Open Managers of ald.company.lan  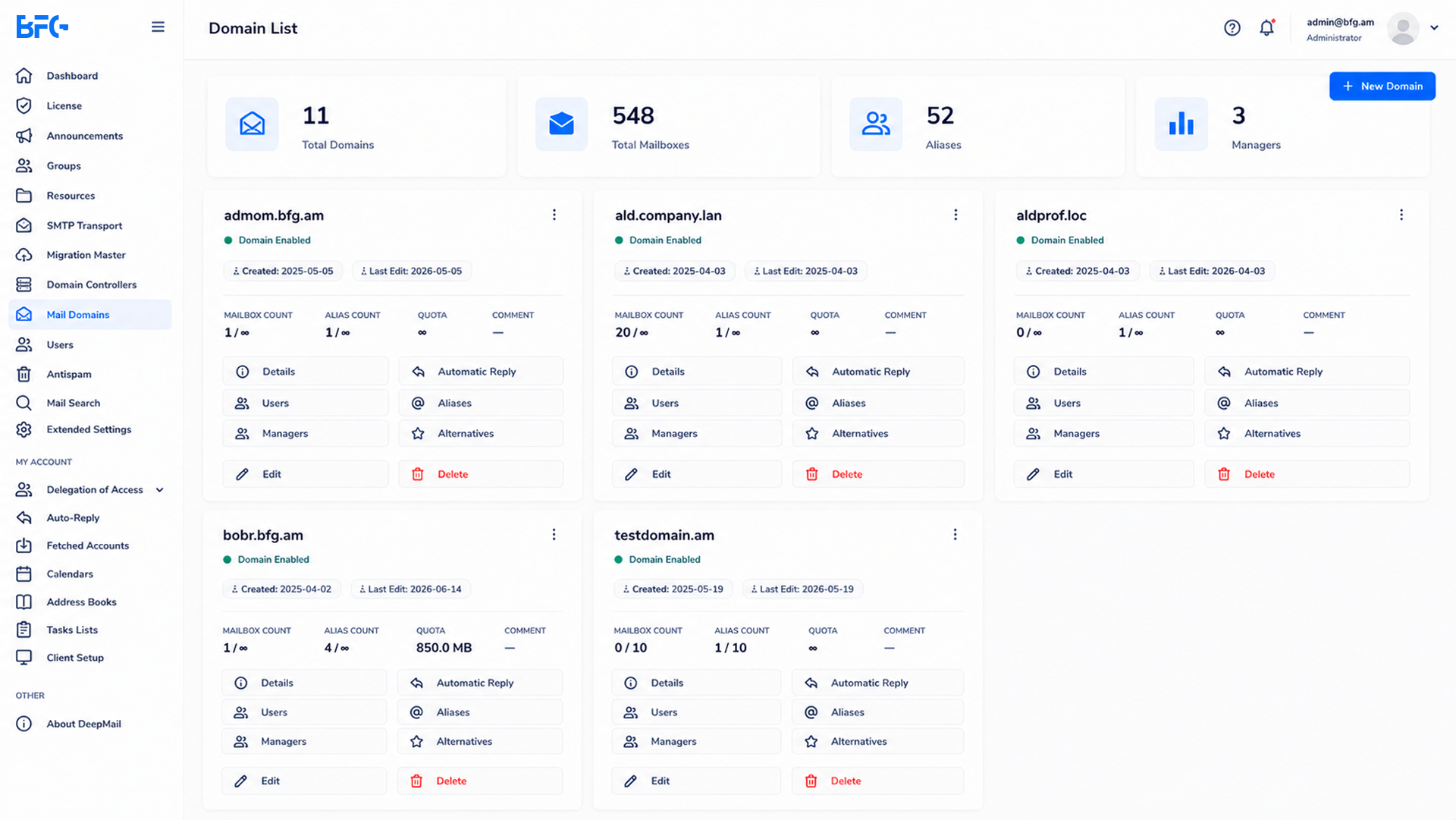(697, 433)
